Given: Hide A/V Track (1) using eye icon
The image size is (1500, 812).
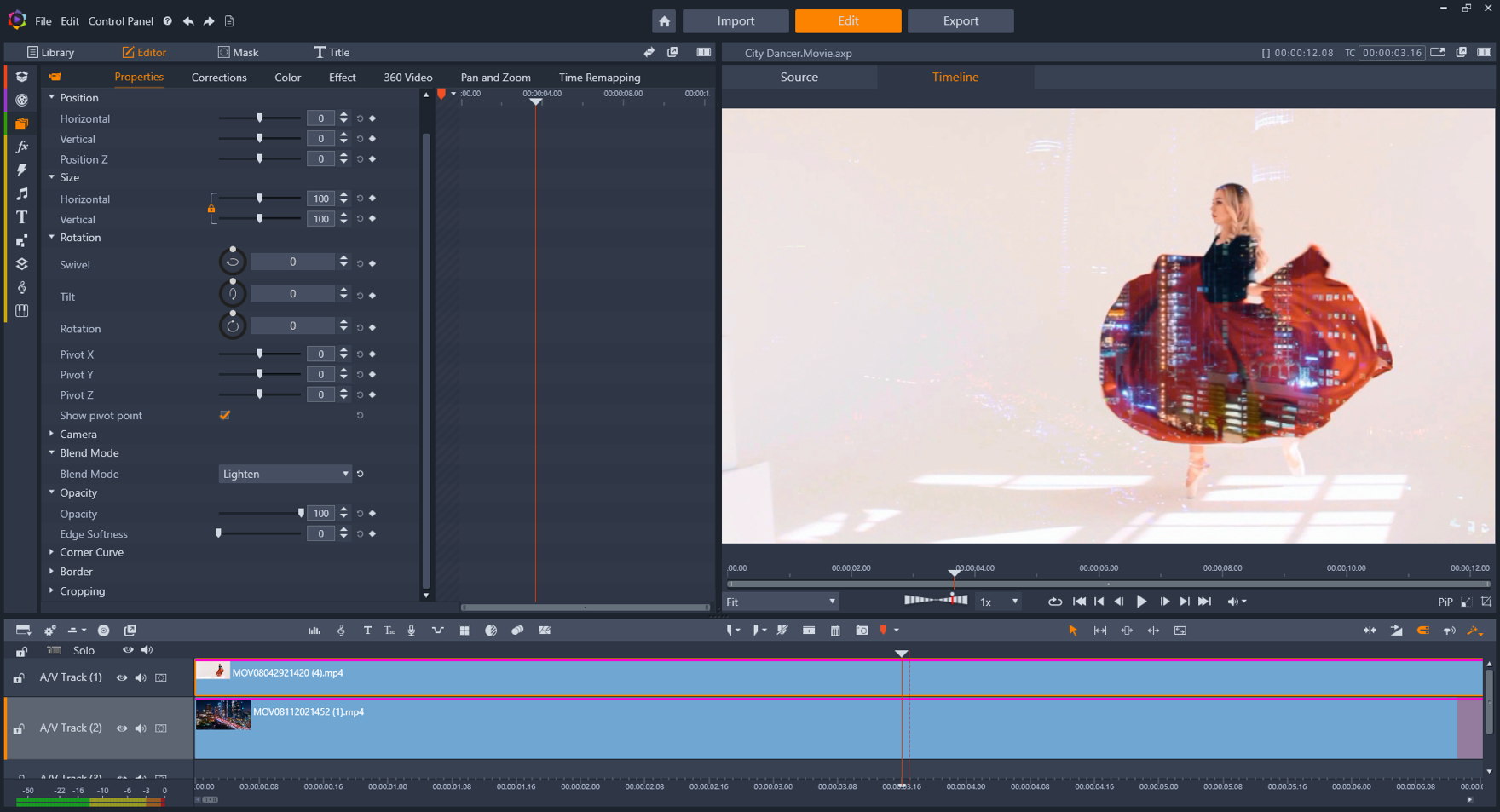Looking at the screenshot, I should pos(122,678).
